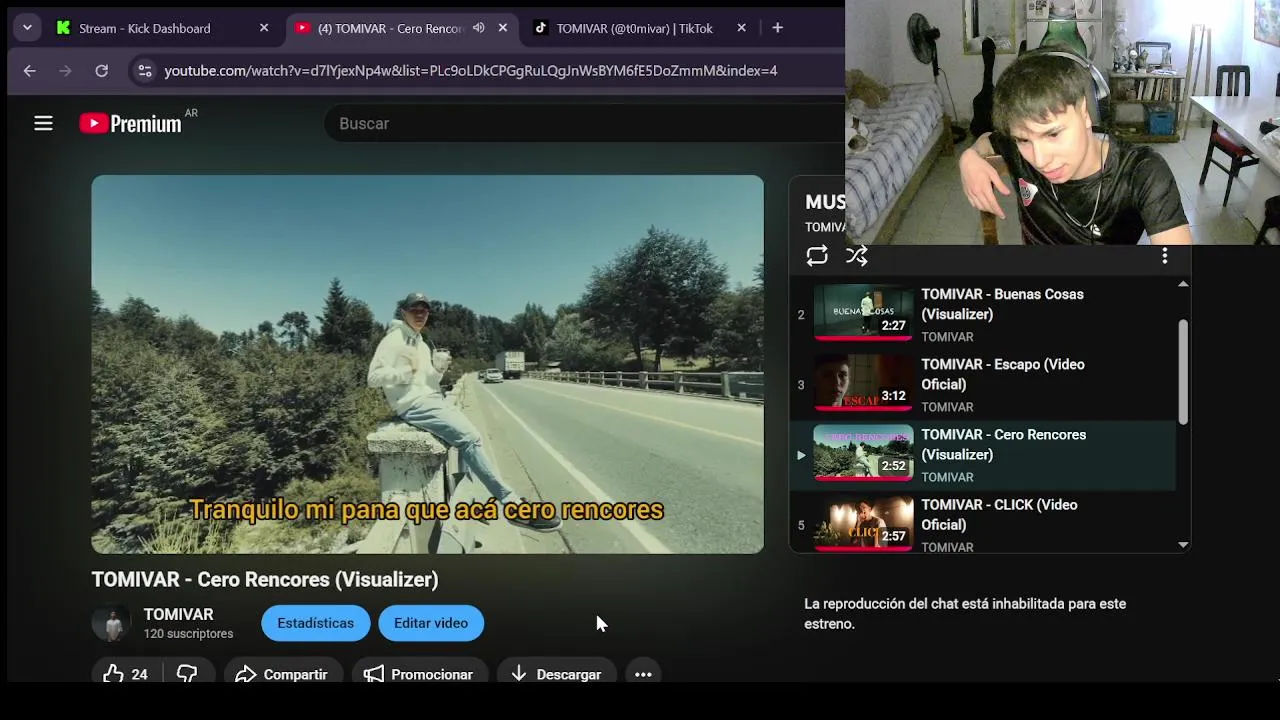1280x720 pixels.
Task: Open TOMIVAR - CLICK (Video Oficial) title
Action: click(x=999, y=514)
